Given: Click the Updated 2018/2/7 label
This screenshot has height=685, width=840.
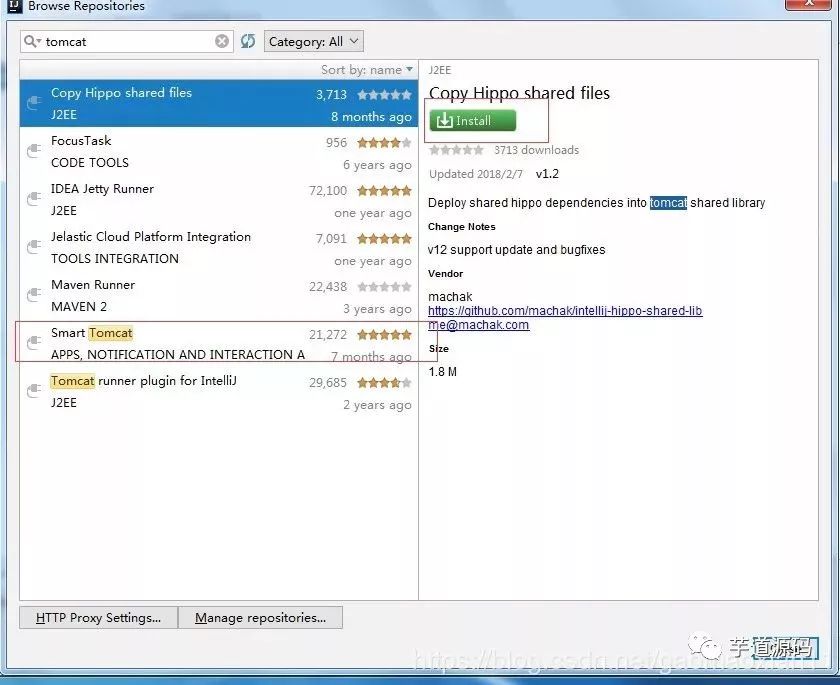Looking at the screenshot, I should click(476, 174).
